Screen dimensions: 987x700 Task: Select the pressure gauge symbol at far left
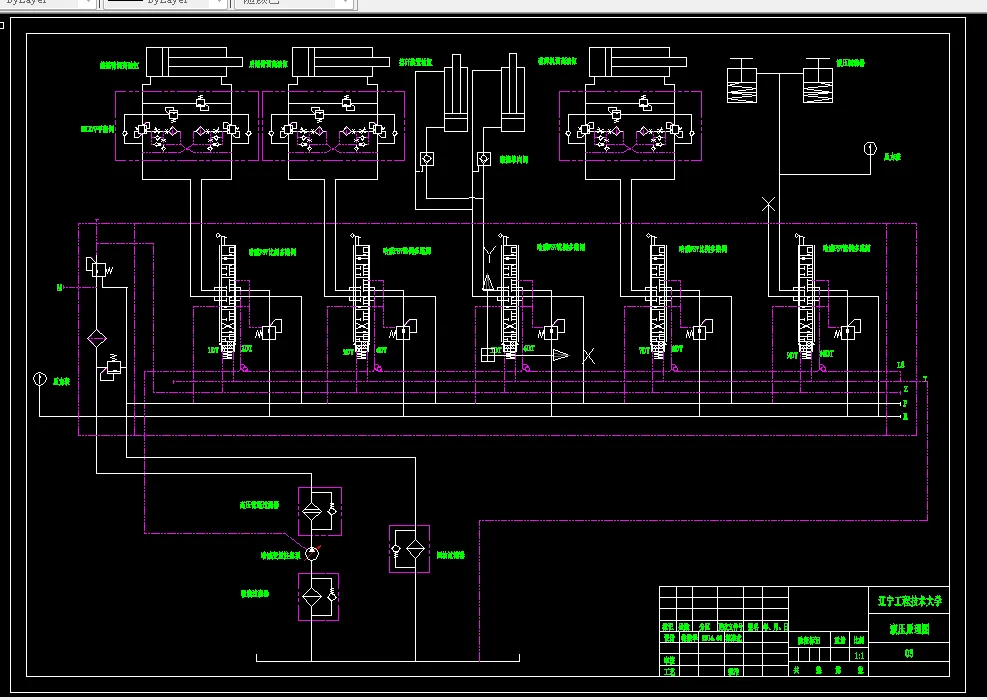(x=40, y=379)
